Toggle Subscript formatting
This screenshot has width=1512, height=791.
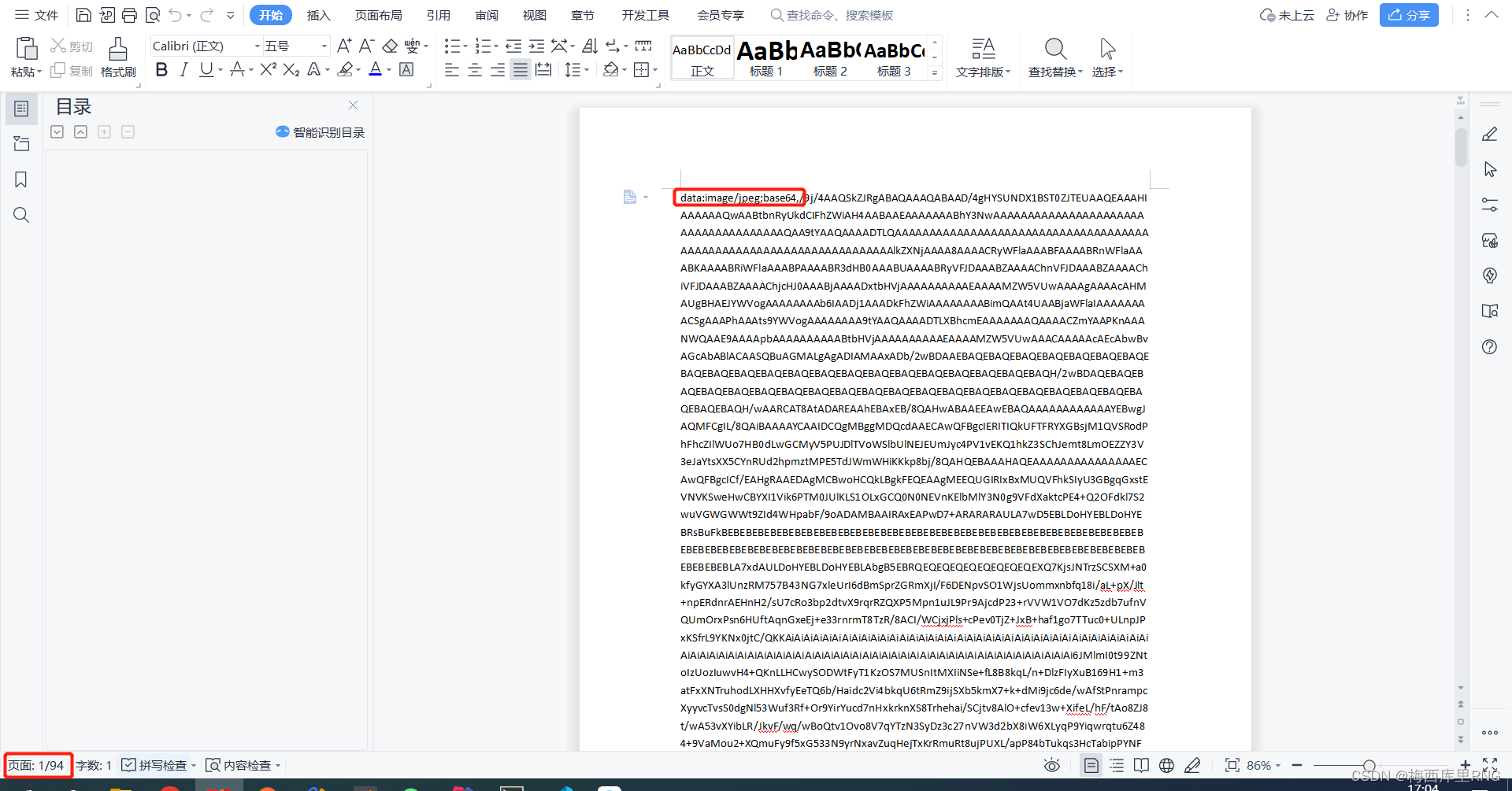[x=291, y=70]
